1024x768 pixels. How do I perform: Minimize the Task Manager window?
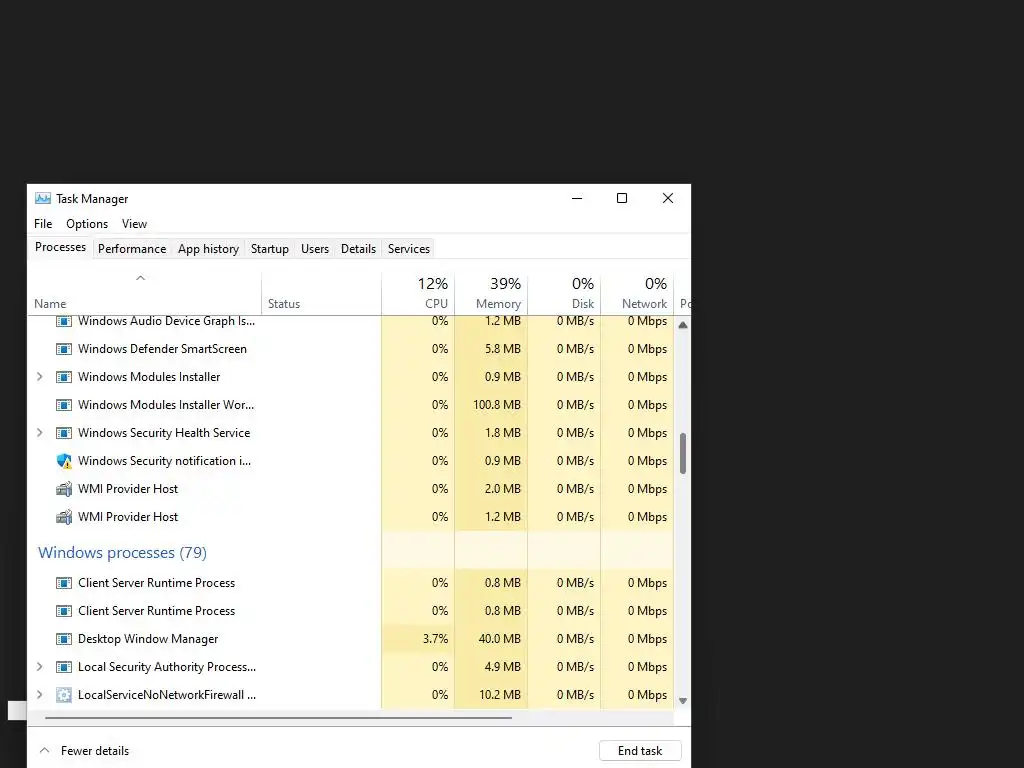tap(577, 198)
